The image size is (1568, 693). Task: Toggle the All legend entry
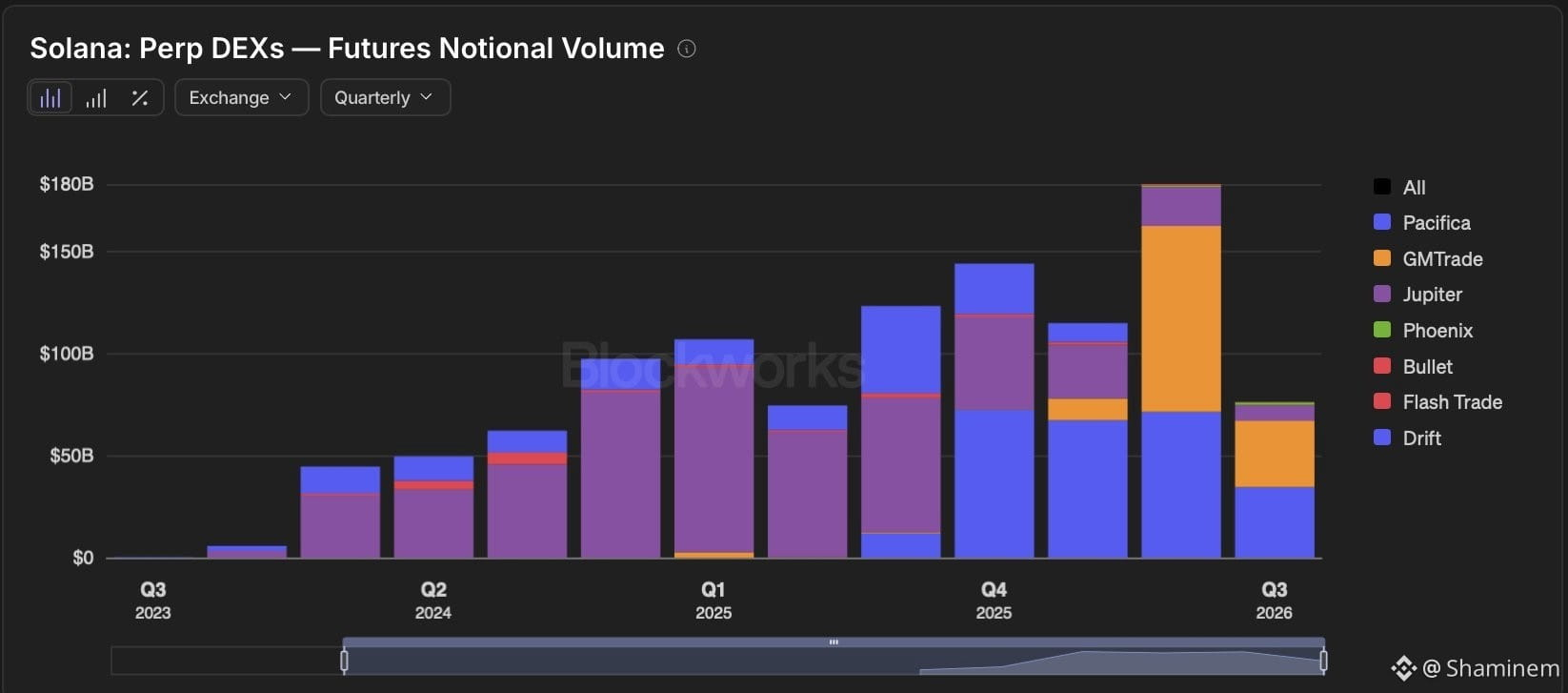(x=1399, y=188)
